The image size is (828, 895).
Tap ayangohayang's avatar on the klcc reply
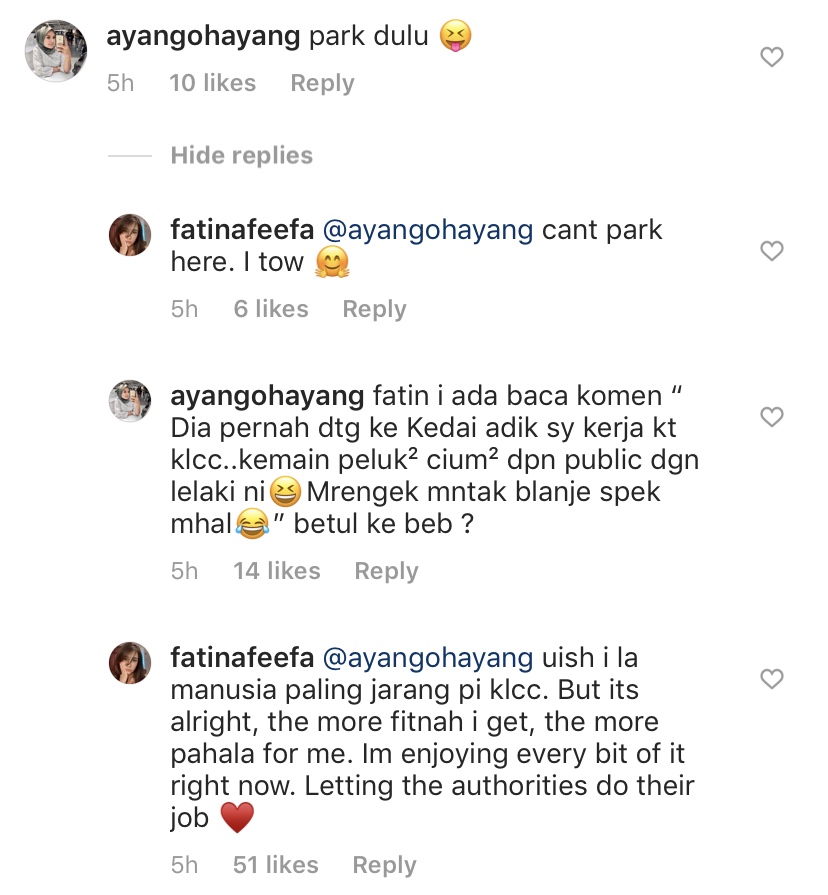click(129, 402)
